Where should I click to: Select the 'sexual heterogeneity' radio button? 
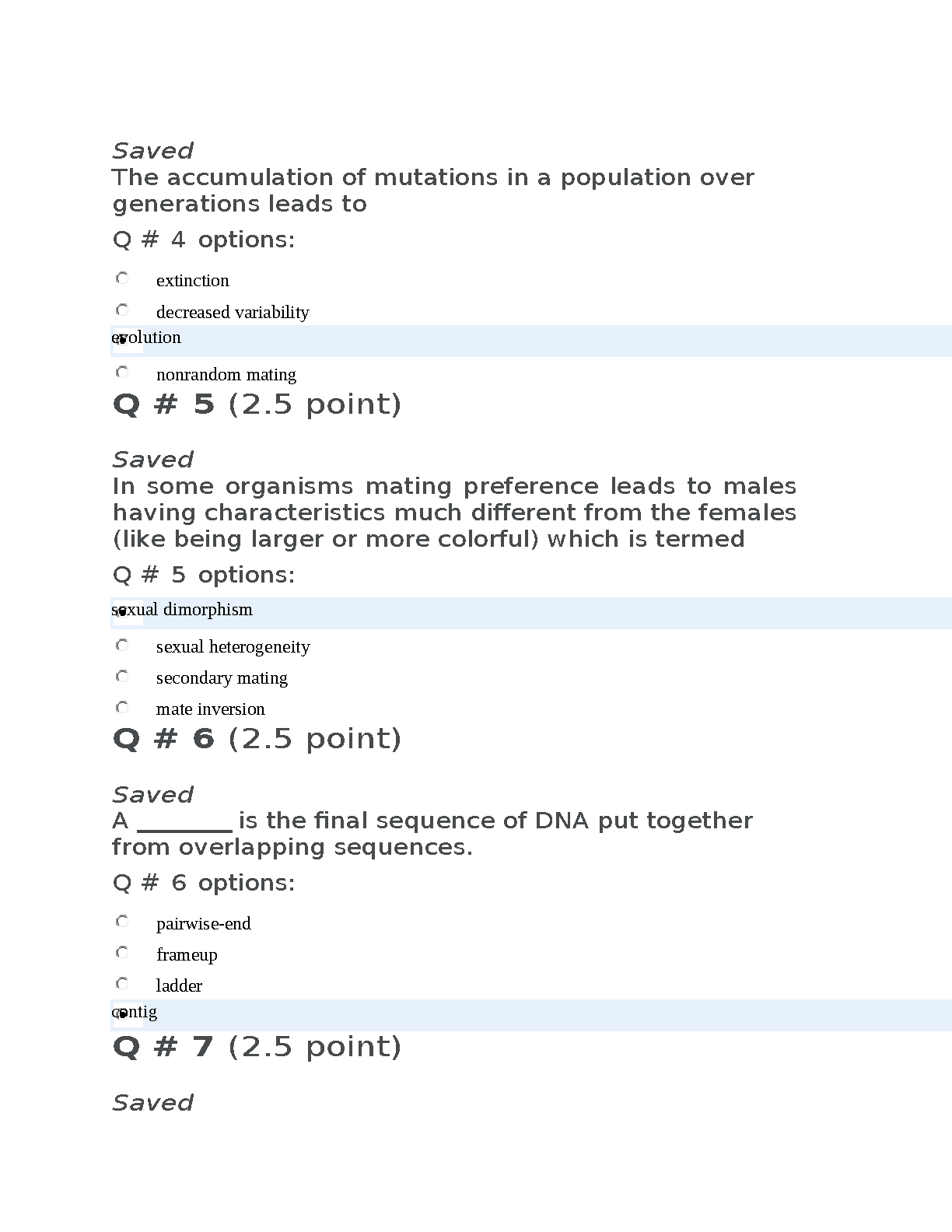point(122,646)
